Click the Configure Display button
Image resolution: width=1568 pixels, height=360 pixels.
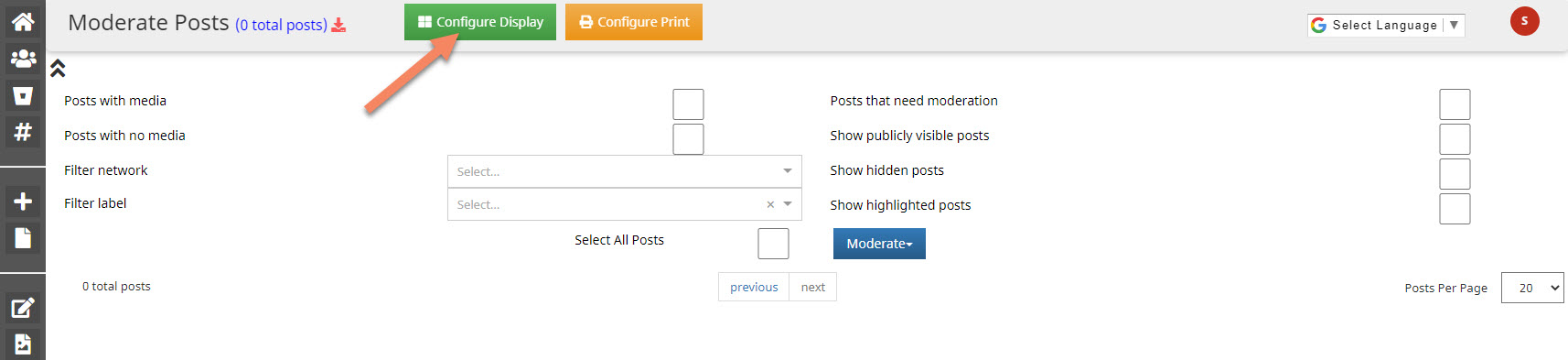480,22
